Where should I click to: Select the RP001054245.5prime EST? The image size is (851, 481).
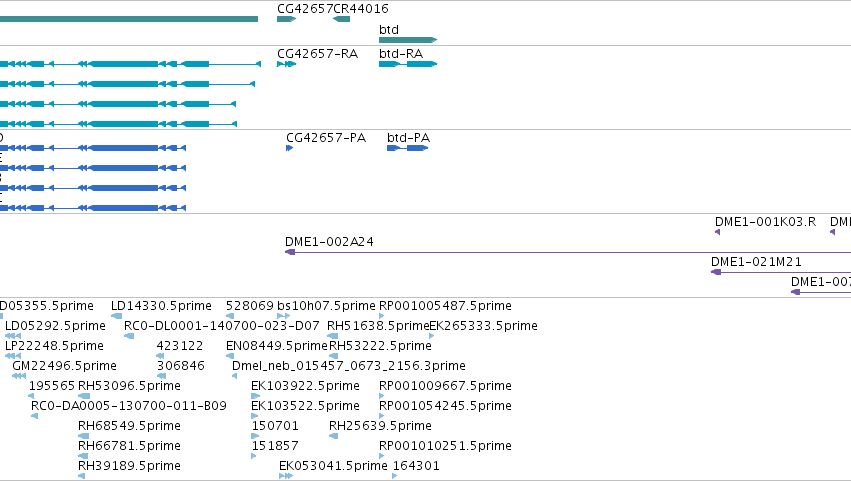coord(382,416)
